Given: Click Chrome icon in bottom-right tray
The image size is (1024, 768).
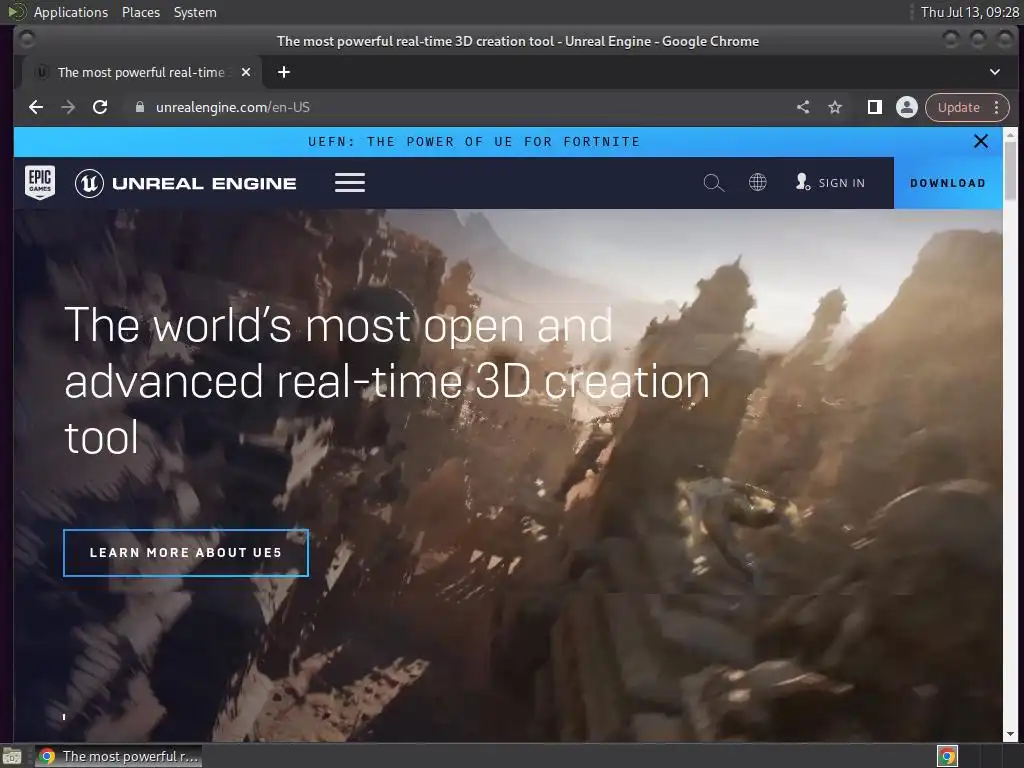Looking at the screenshot, I should coord(947,756).
